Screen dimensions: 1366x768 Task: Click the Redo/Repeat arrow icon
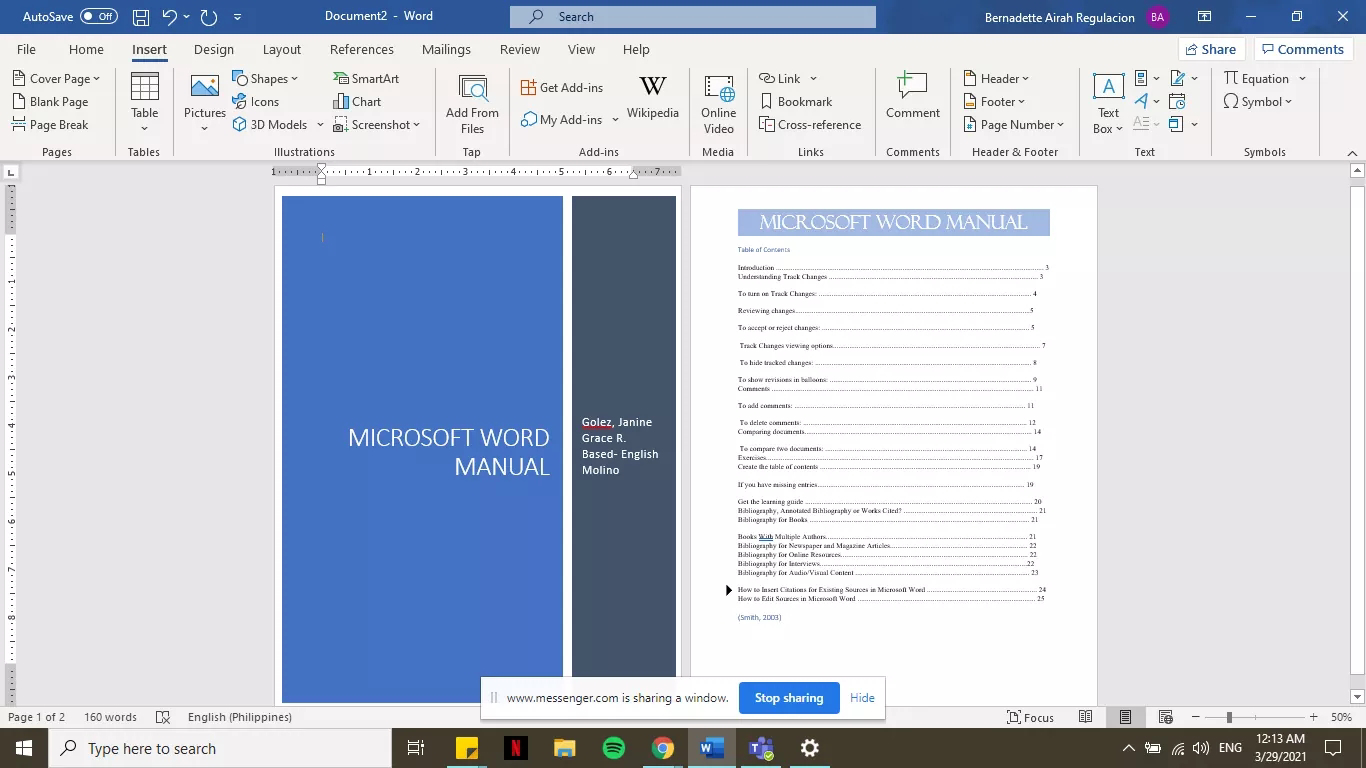click(x=208, y=17)
